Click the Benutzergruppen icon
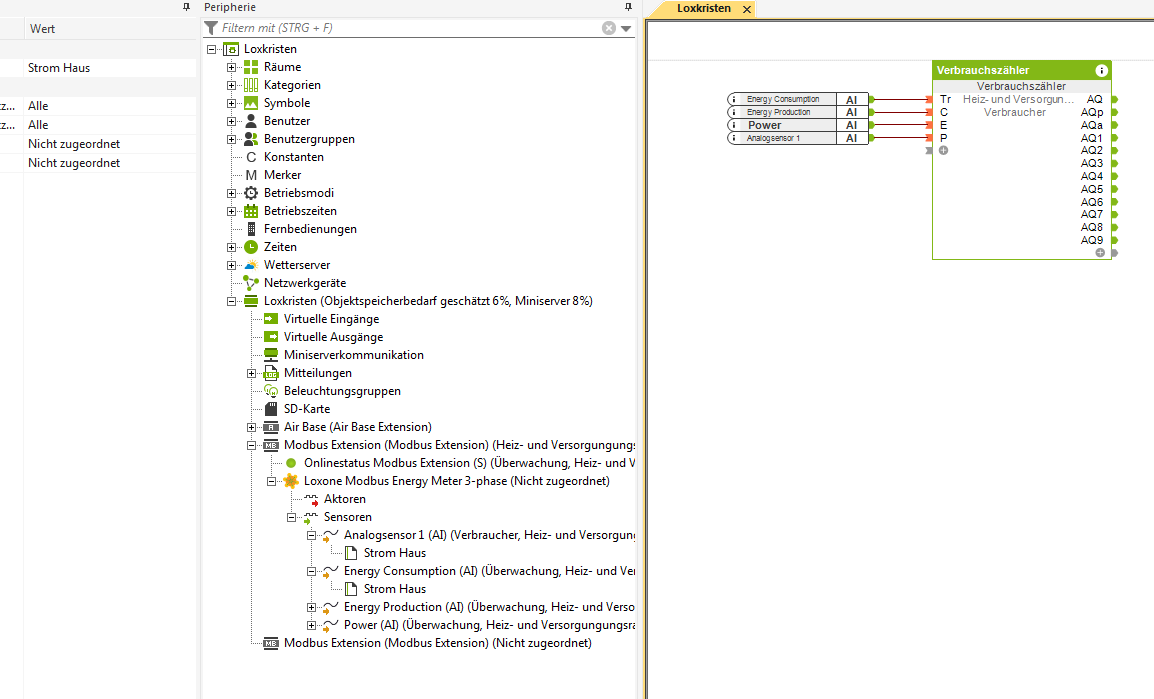Image resolution: width=1154 pixels, height=699 pixels. (x=251, y=139)
